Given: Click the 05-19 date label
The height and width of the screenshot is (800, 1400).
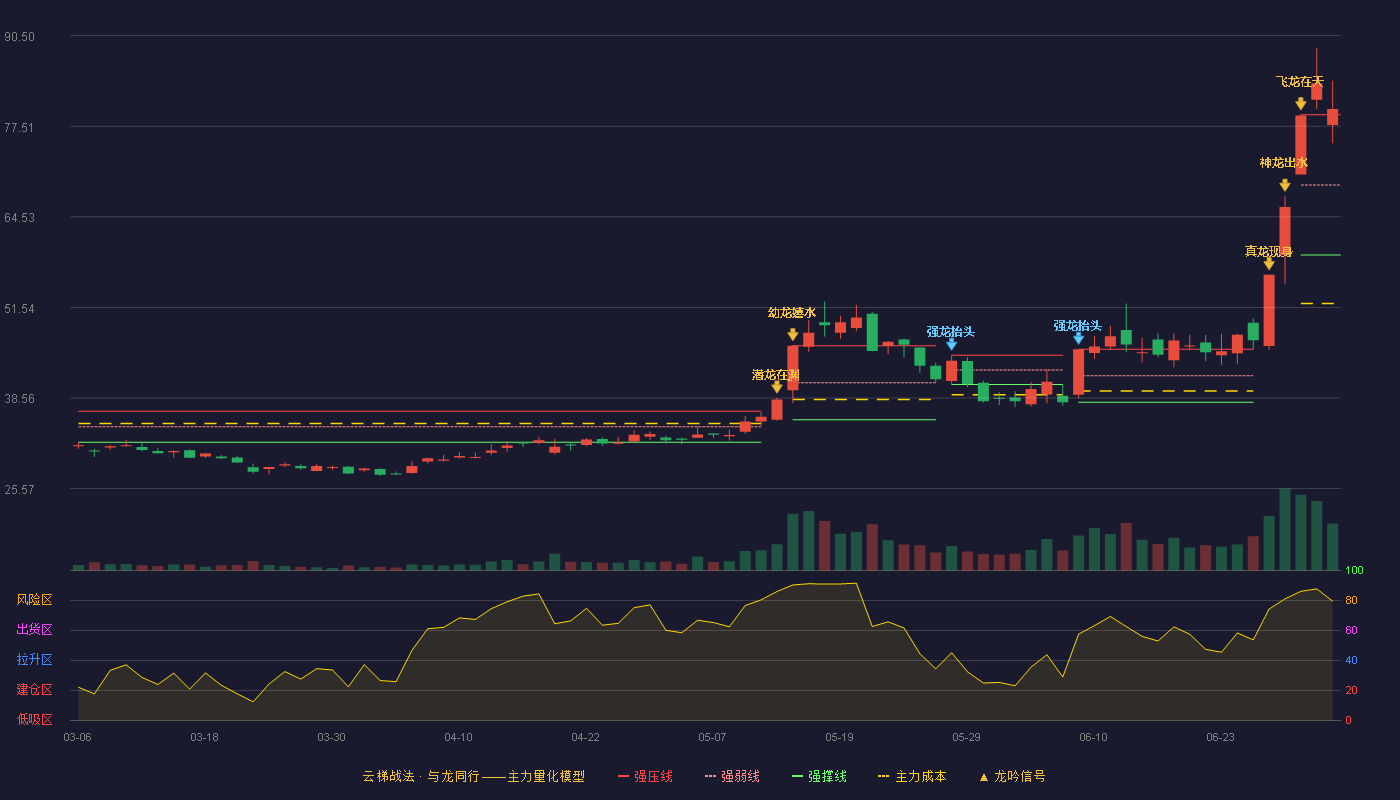Looking at the screenshot, I should click(x=839, y=737).
